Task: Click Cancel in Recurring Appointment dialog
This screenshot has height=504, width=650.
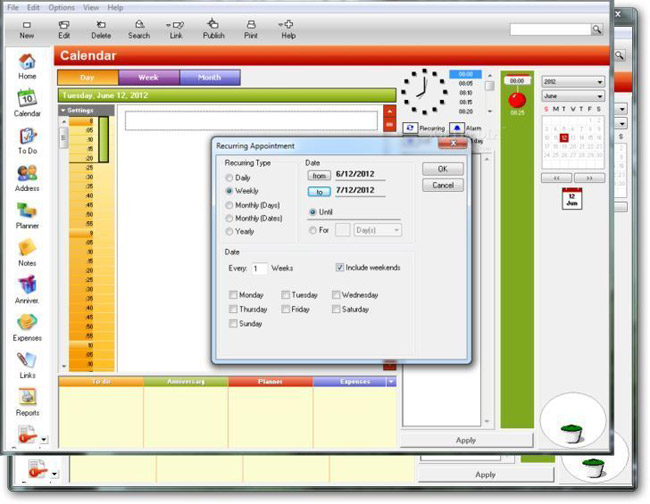Action: 442,185
